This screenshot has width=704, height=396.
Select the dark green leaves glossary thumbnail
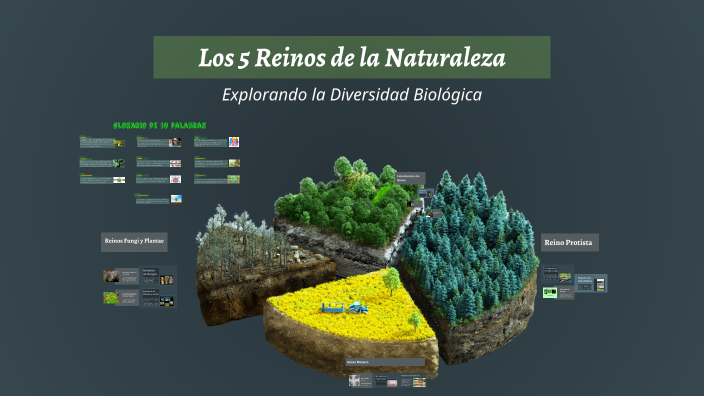point(119,163)
